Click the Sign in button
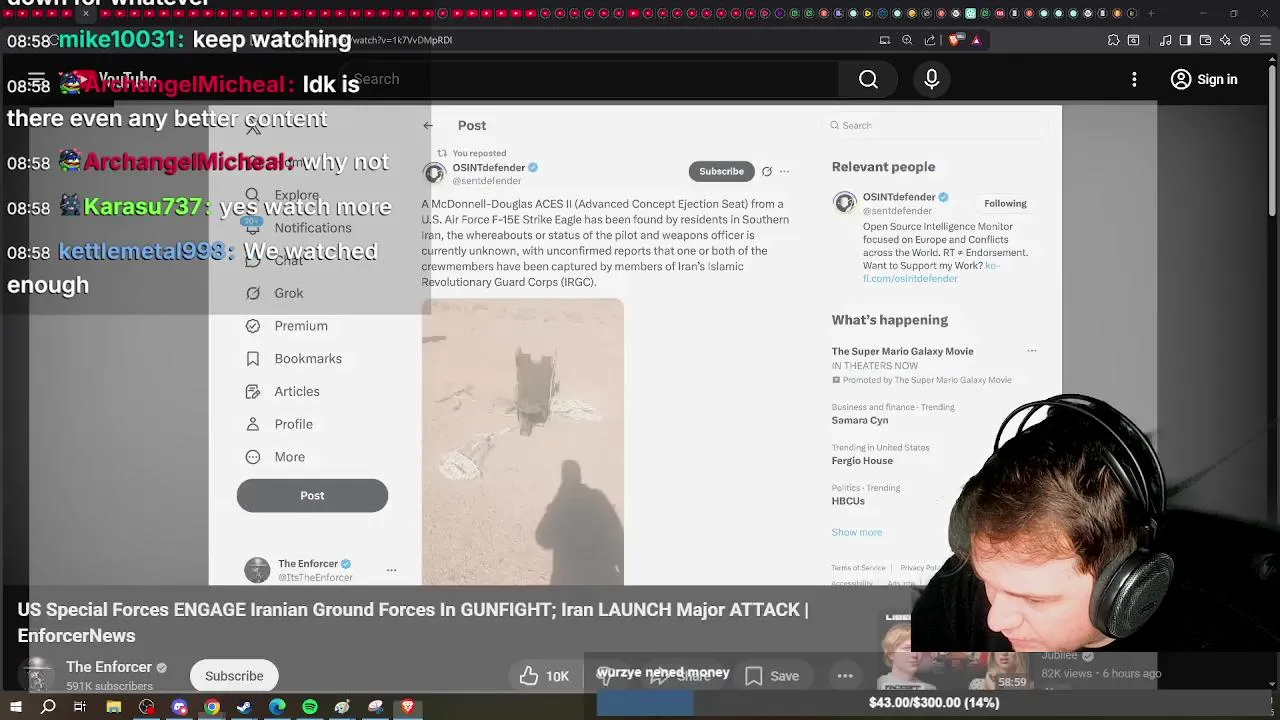This screenshot has height=720, width=1280. point(1204,79)
